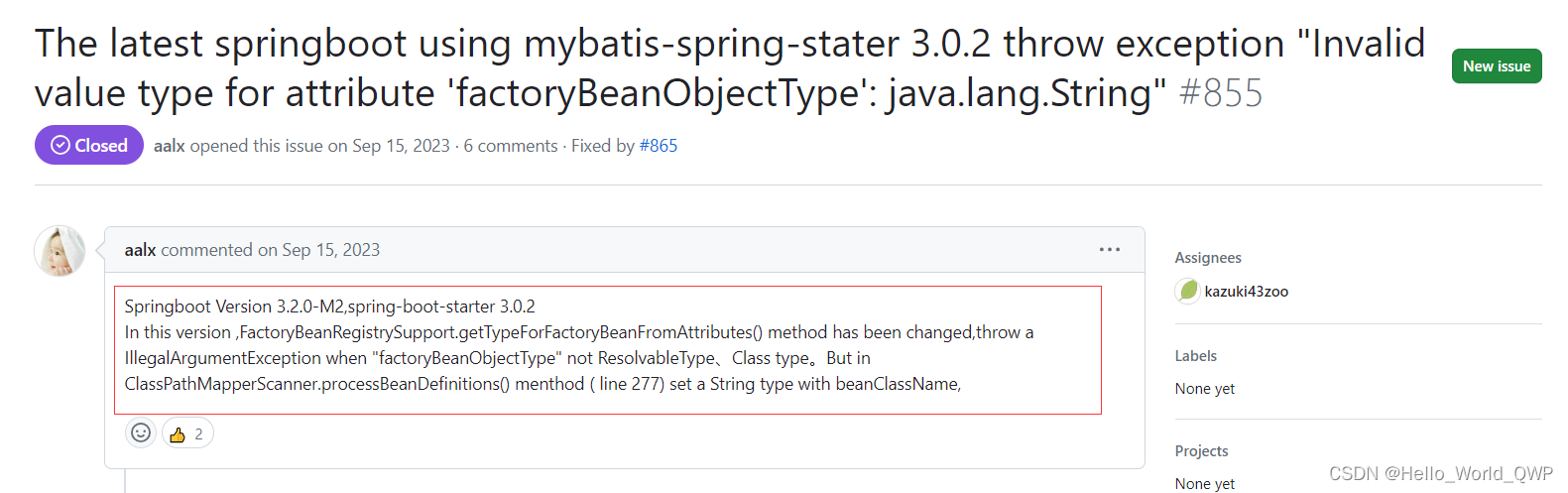The width and height of the screenshot is (1568, 493).
Task: Open assignee kazuki43zoo profile
Action: tap(1246, 292)
